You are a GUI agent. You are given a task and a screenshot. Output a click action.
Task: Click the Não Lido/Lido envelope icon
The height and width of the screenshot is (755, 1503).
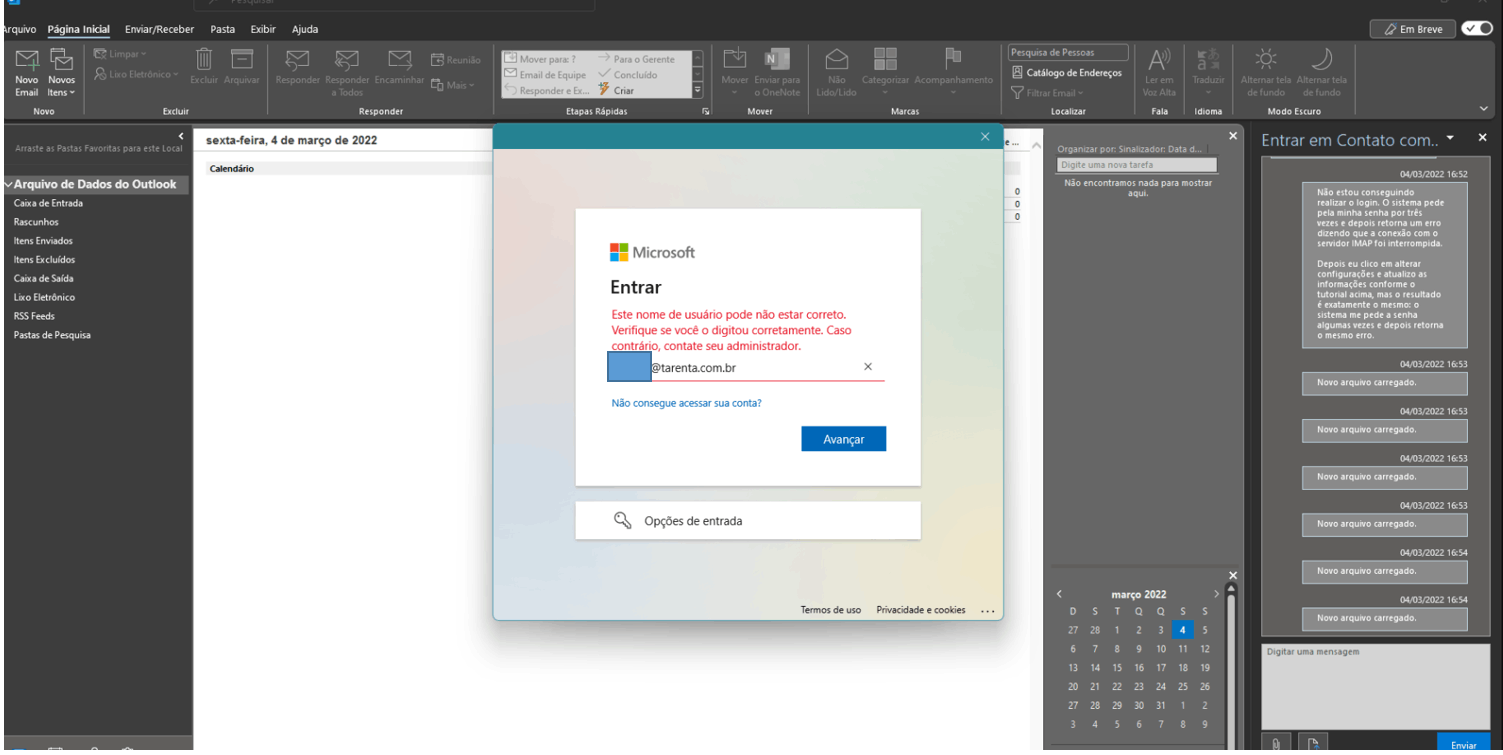click(835, 61)
